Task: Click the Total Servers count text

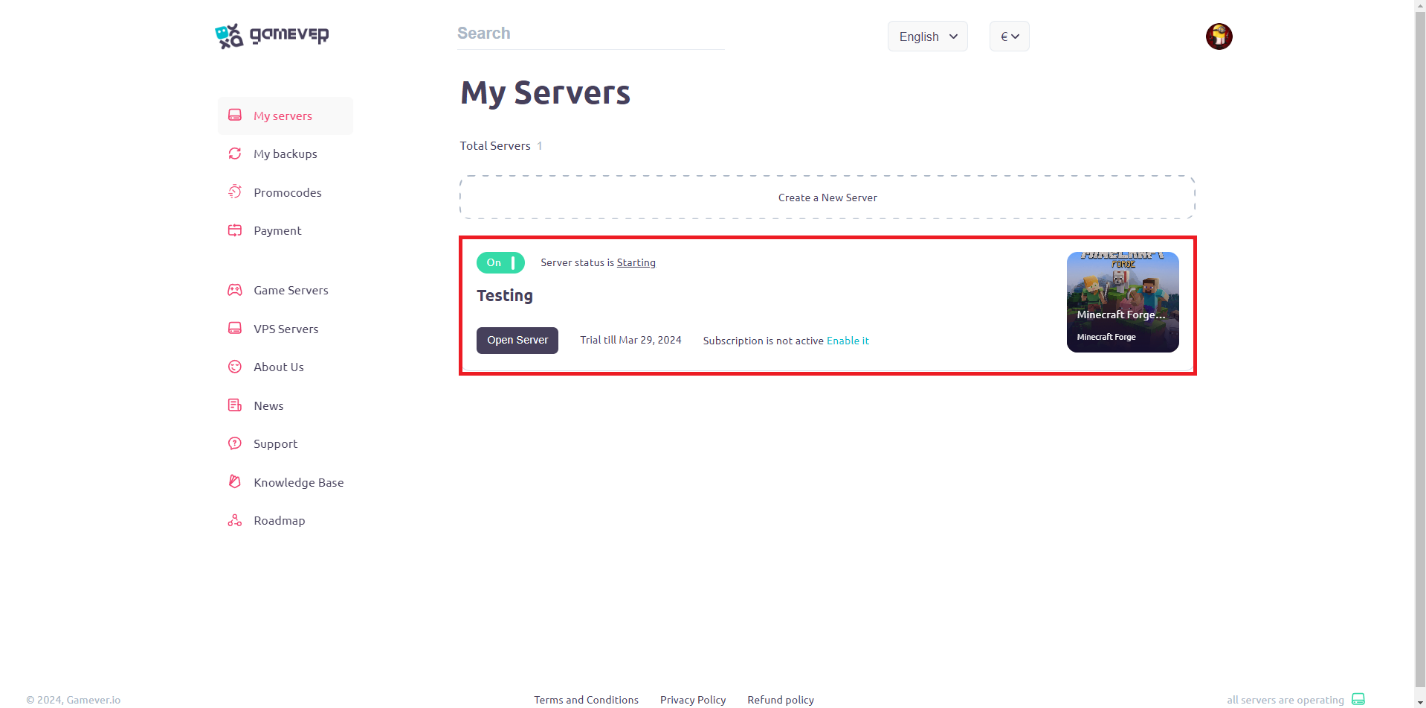Action: coord(501,146)
